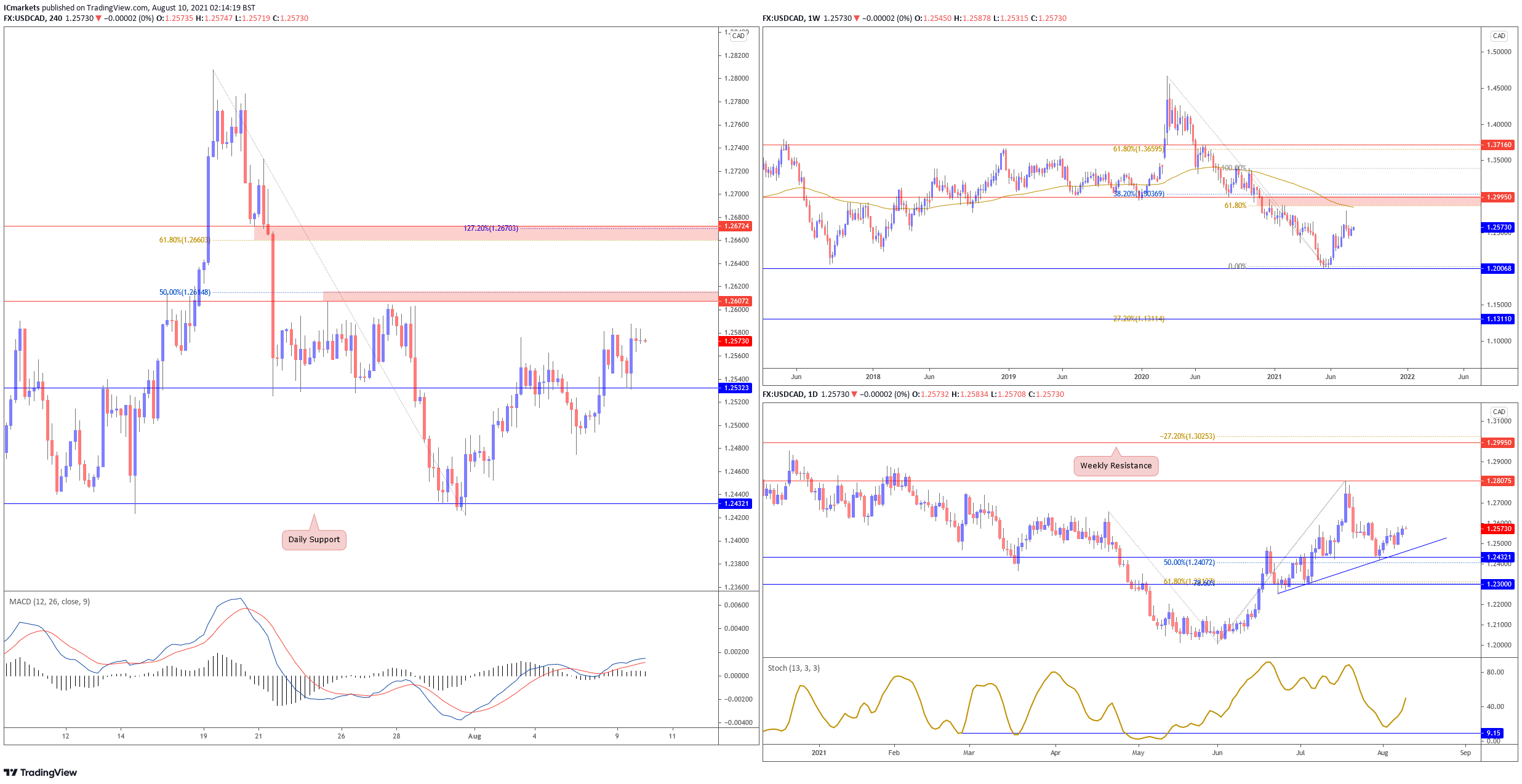Image resolution: width=1522 pixels, height=784 pixels.
Task: Click the 'Aug' date label on the 240 chart axis
Action: tap(474, 736)
